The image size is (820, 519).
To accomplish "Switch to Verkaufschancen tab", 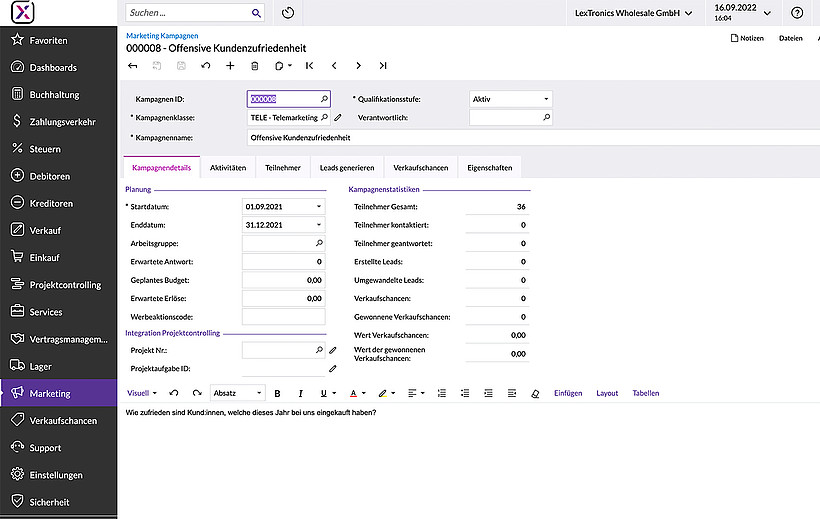I will click(421, 168).
